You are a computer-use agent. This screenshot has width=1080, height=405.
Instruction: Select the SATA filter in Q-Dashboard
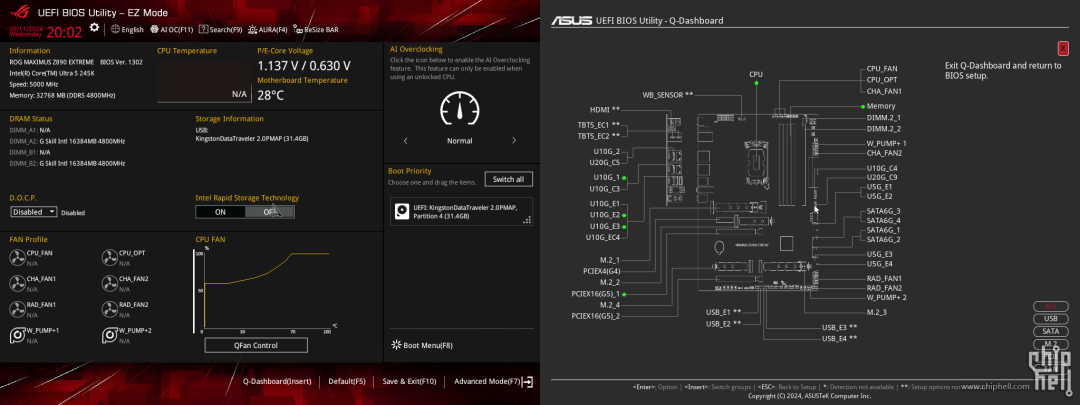coord(1051,331)
